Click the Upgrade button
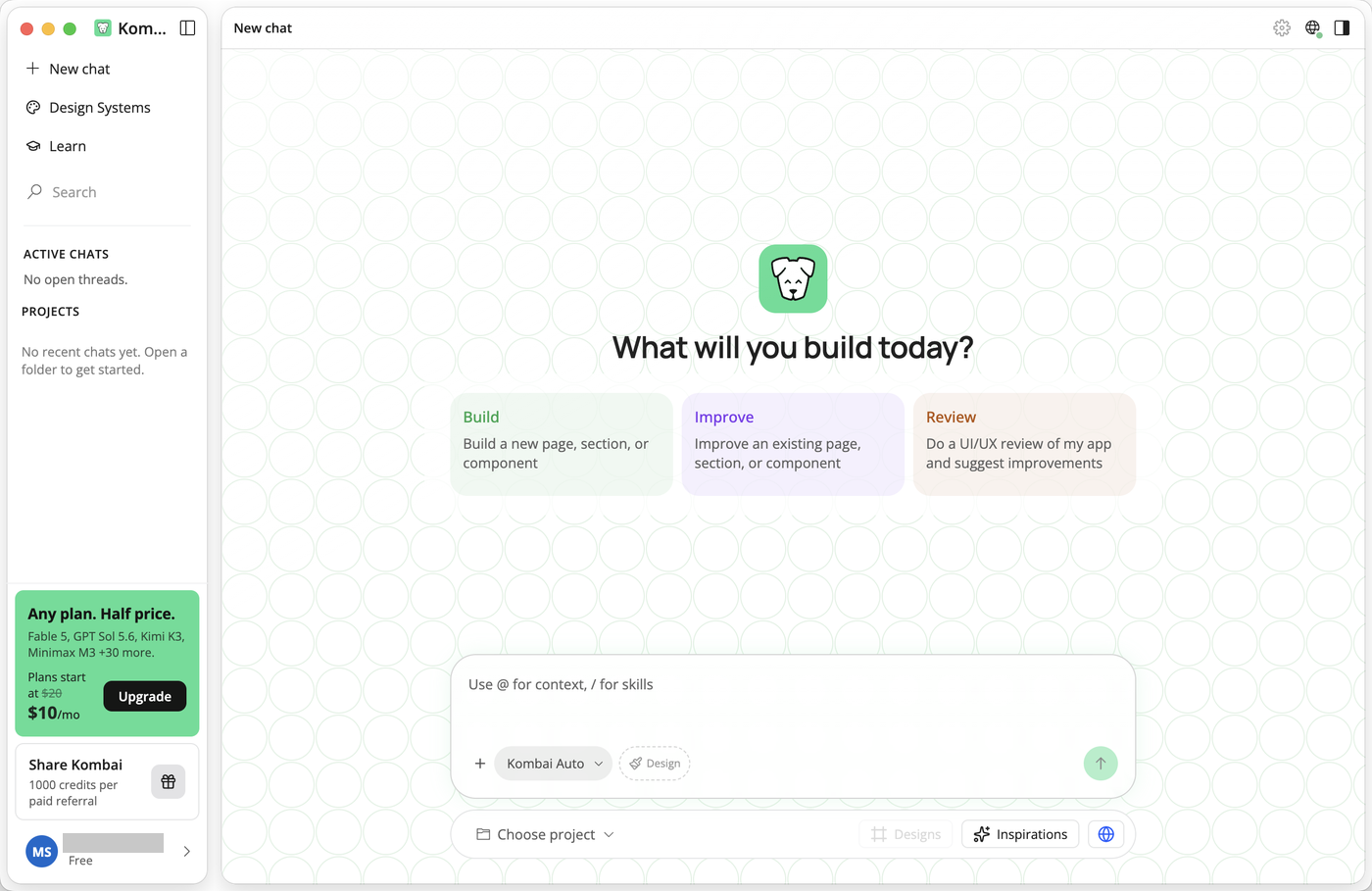This screenshot has height=891, width=1372. (145, 697)
